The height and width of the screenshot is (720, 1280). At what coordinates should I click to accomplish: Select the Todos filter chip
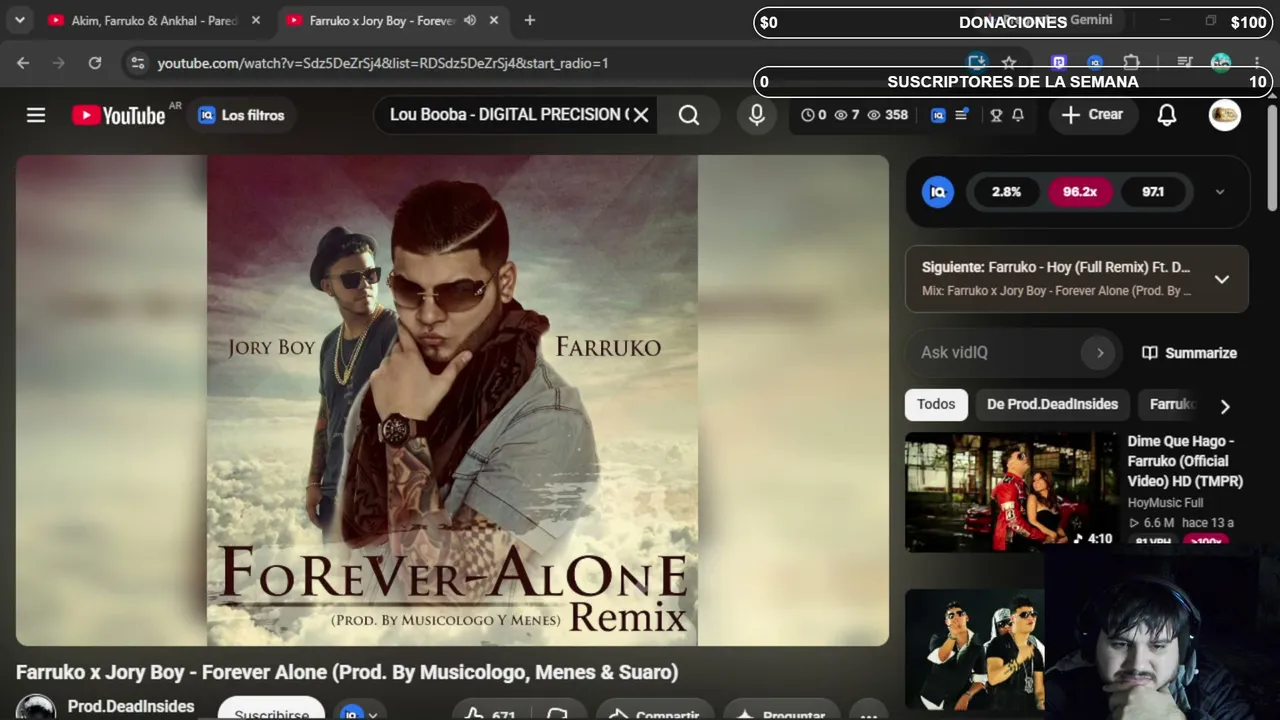pos(936,404)
